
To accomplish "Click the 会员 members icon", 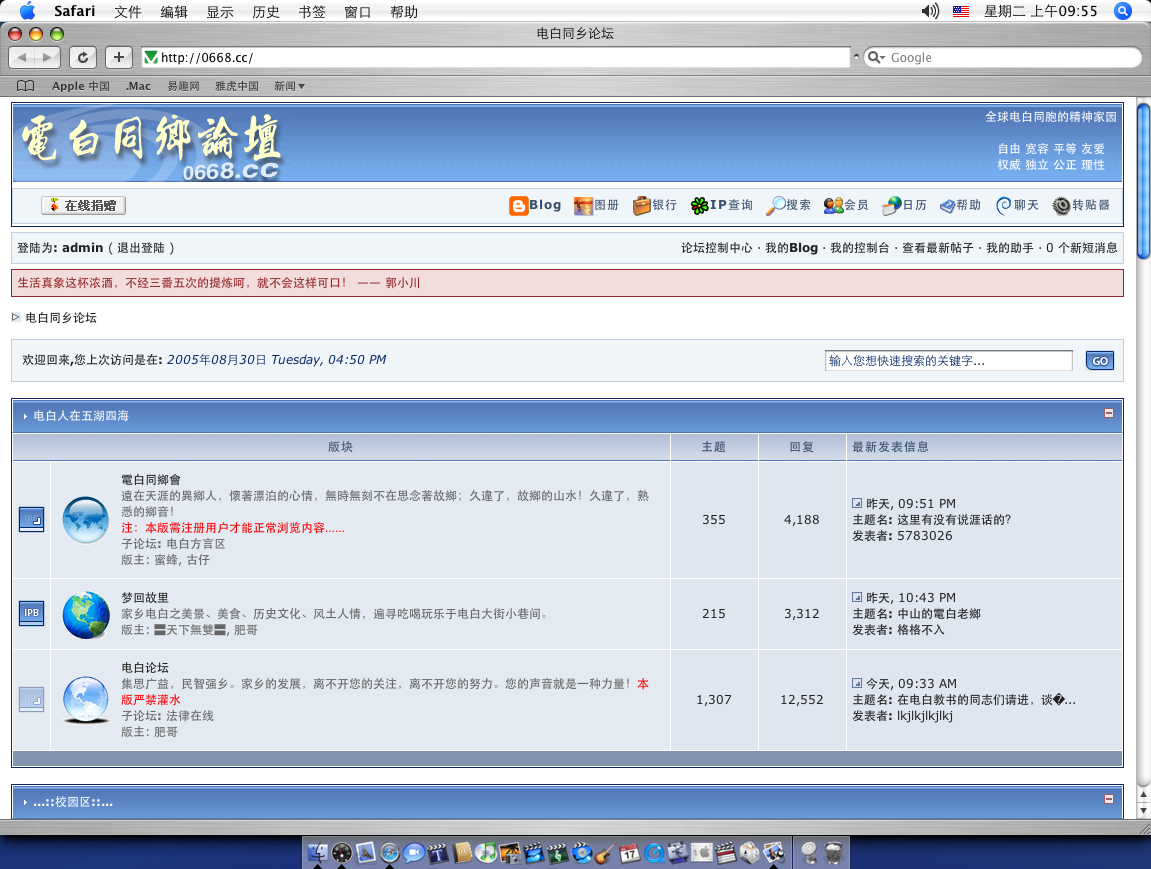I will point(833,206).
